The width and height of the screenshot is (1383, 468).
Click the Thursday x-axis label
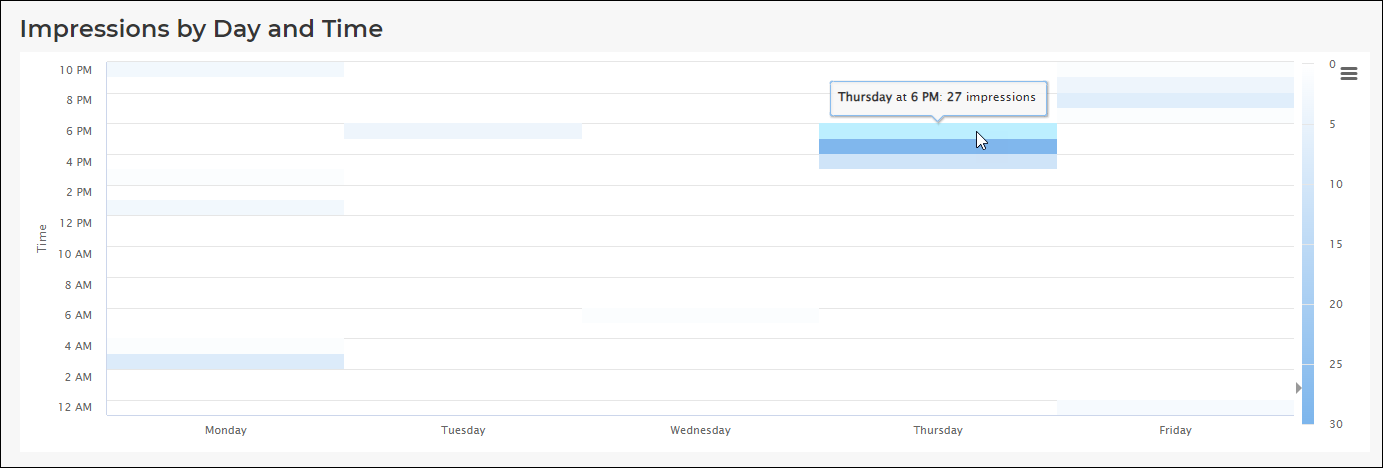pos(938,431)
